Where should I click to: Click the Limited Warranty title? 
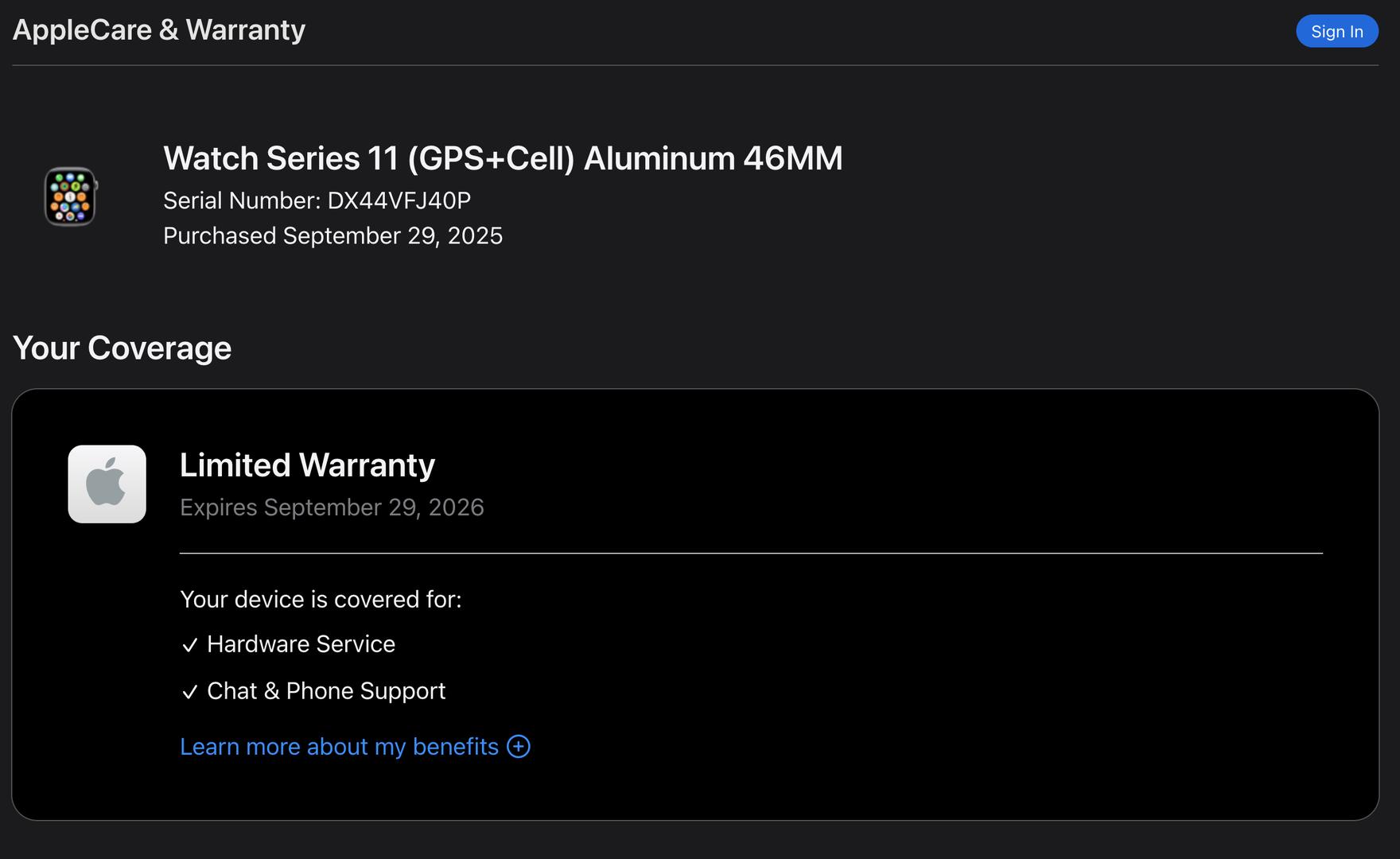tap(307, 465)
